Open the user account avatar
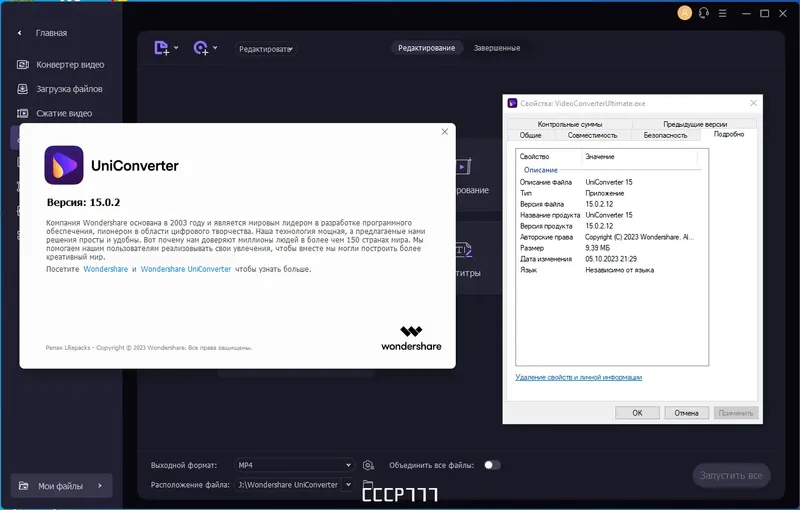Viewport: 800px width, 510px height. tap(684, 13)
